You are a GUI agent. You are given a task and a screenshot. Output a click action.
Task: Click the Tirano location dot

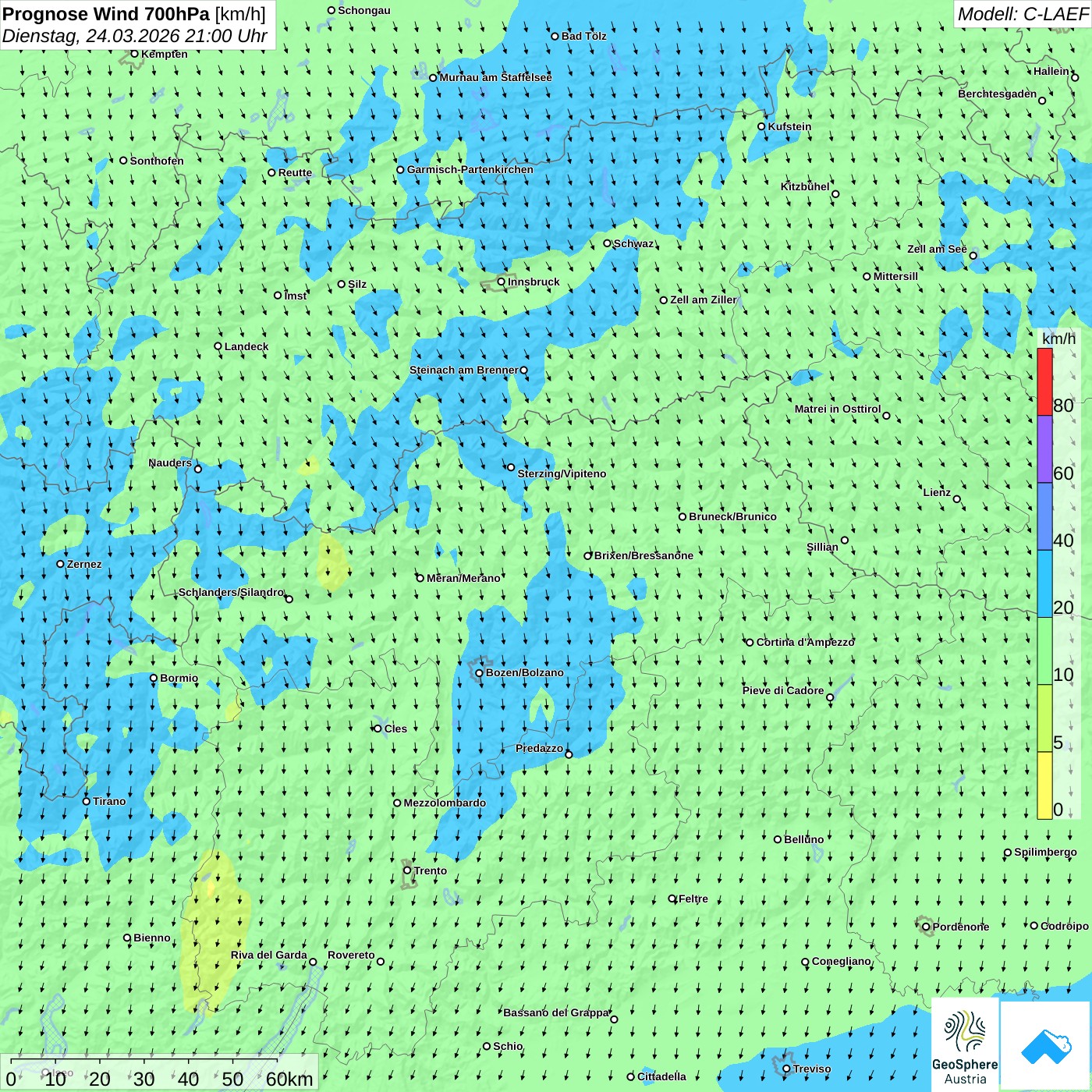87,801
